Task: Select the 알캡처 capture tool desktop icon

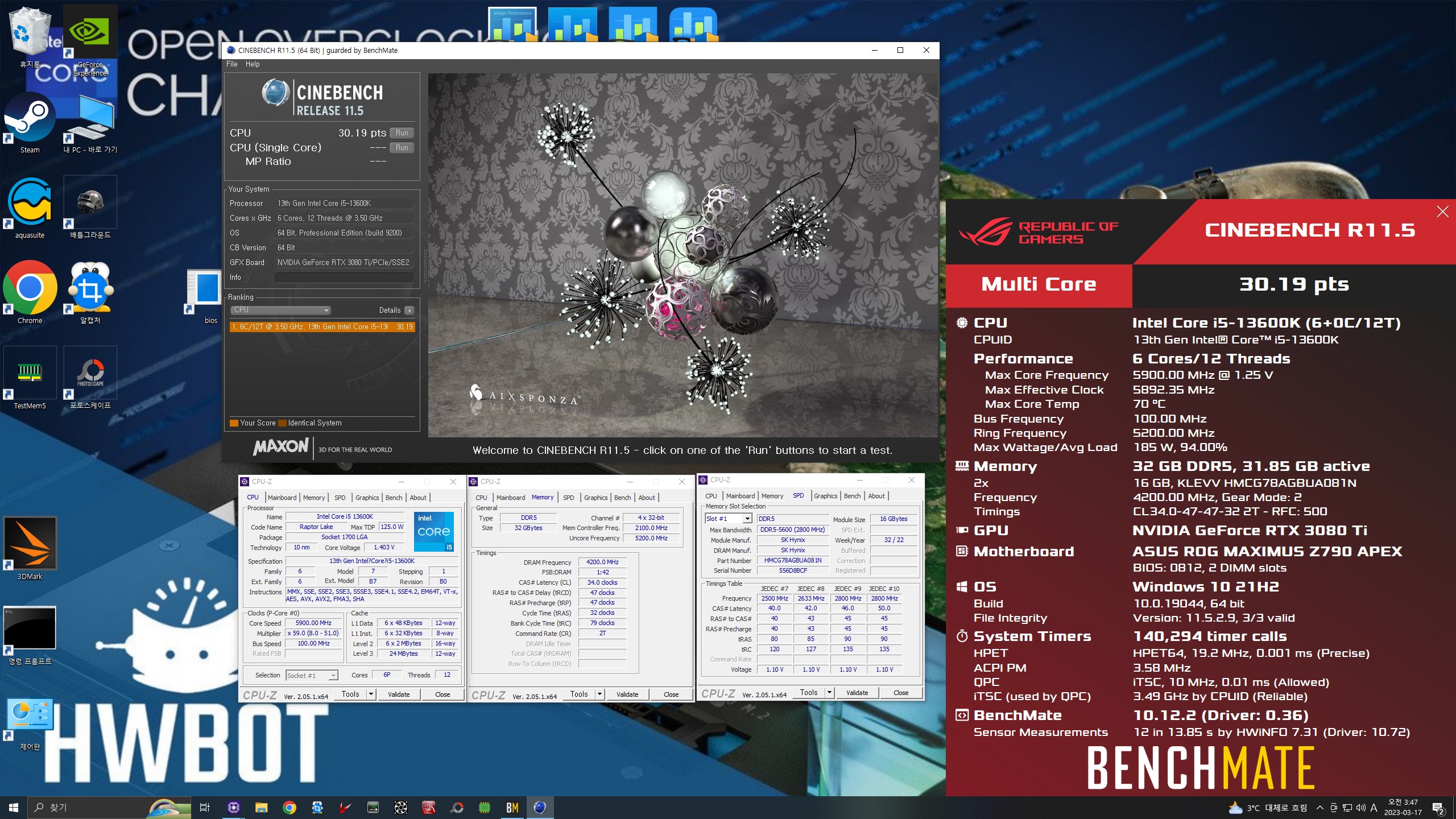Action: click(x=90, y=293)
